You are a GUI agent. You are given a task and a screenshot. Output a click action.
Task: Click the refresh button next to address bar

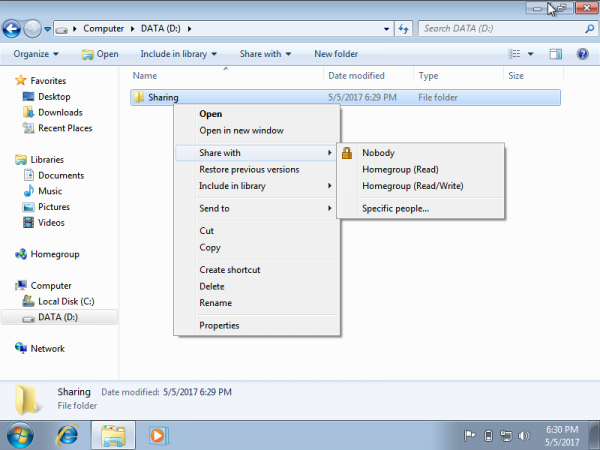coord(404,29)
